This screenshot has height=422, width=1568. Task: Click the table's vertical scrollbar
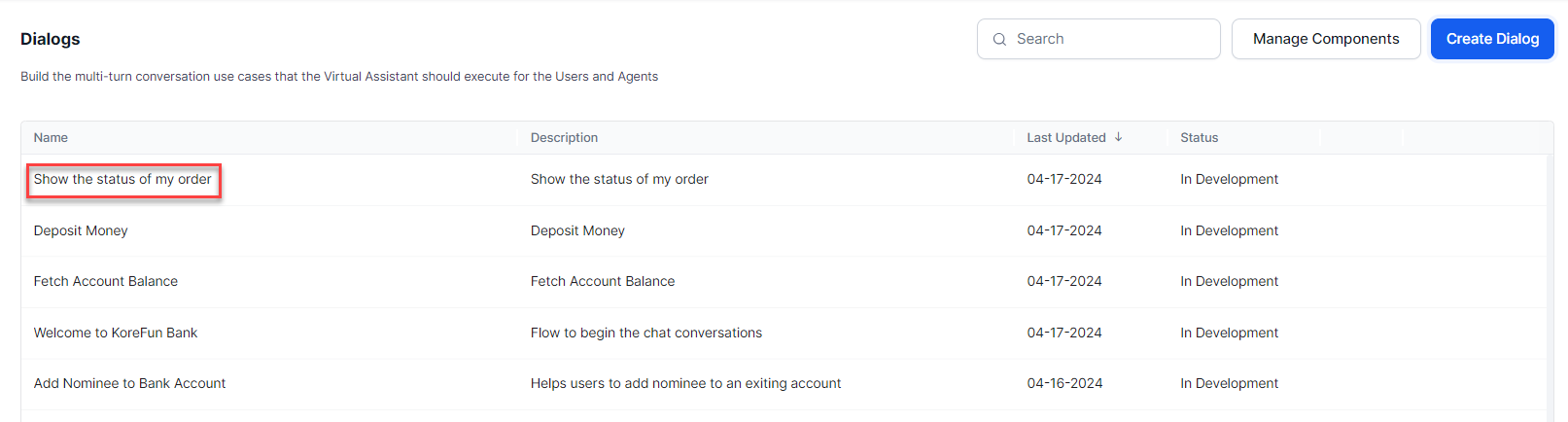pos(1550,282)
